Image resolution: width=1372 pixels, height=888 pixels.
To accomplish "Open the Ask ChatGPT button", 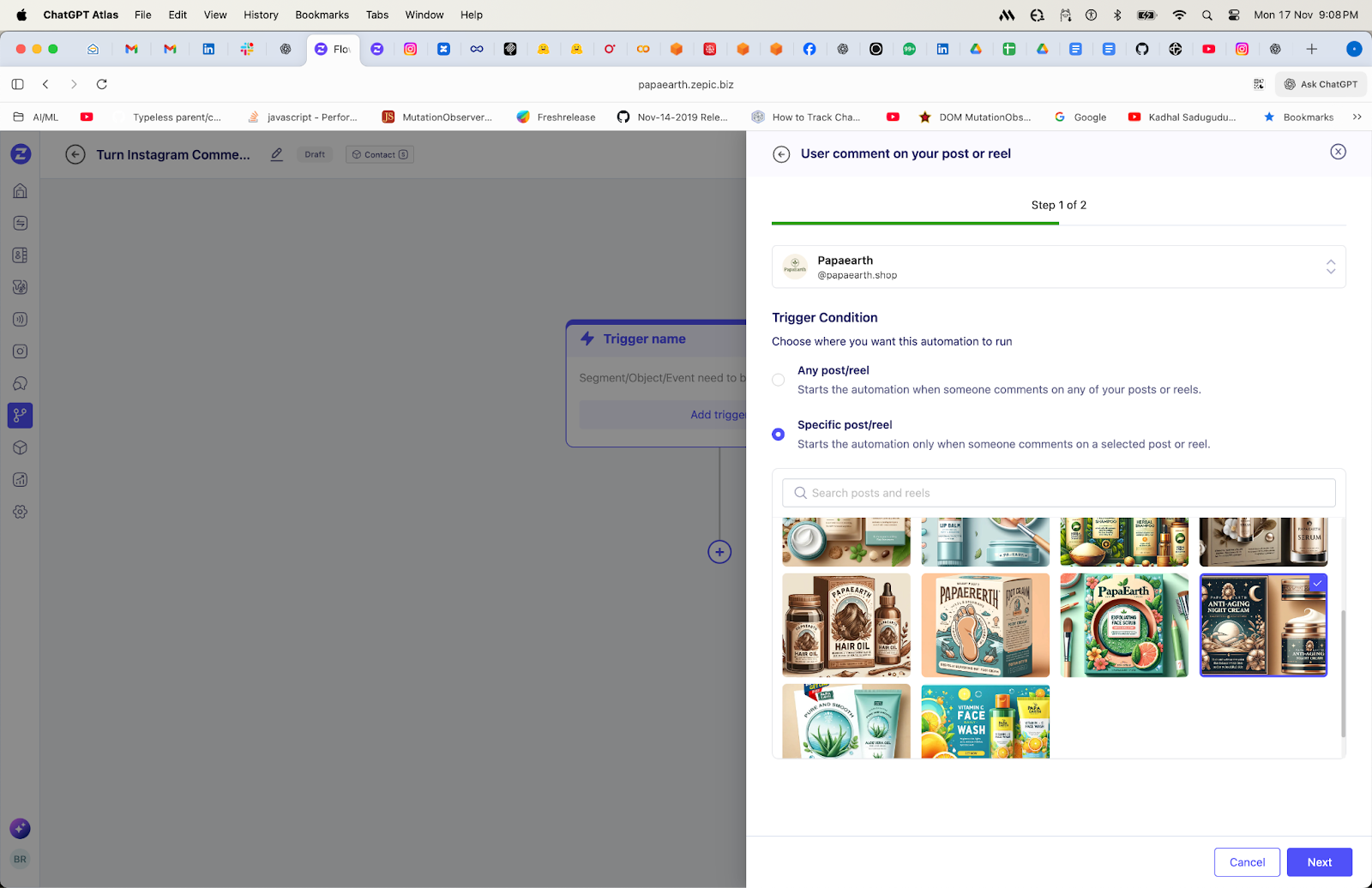I will [x=1321, y=84].
